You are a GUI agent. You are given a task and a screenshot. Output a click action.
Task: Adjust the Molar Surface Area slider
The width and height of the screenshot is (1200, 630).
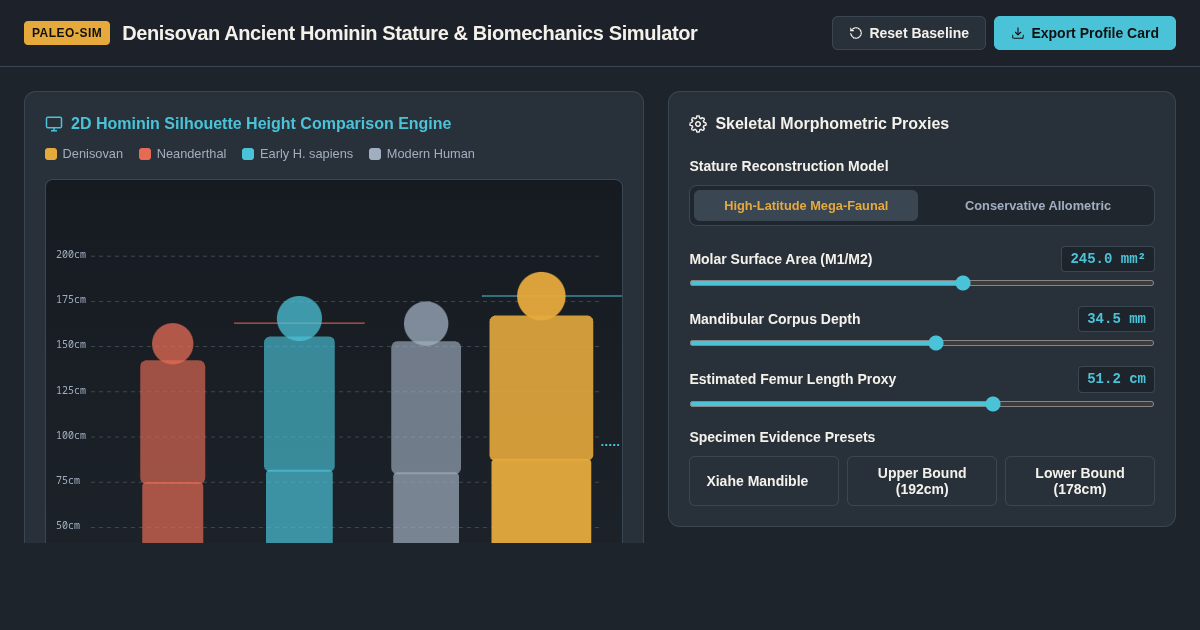pyautogui.click(x=922, y=283)
